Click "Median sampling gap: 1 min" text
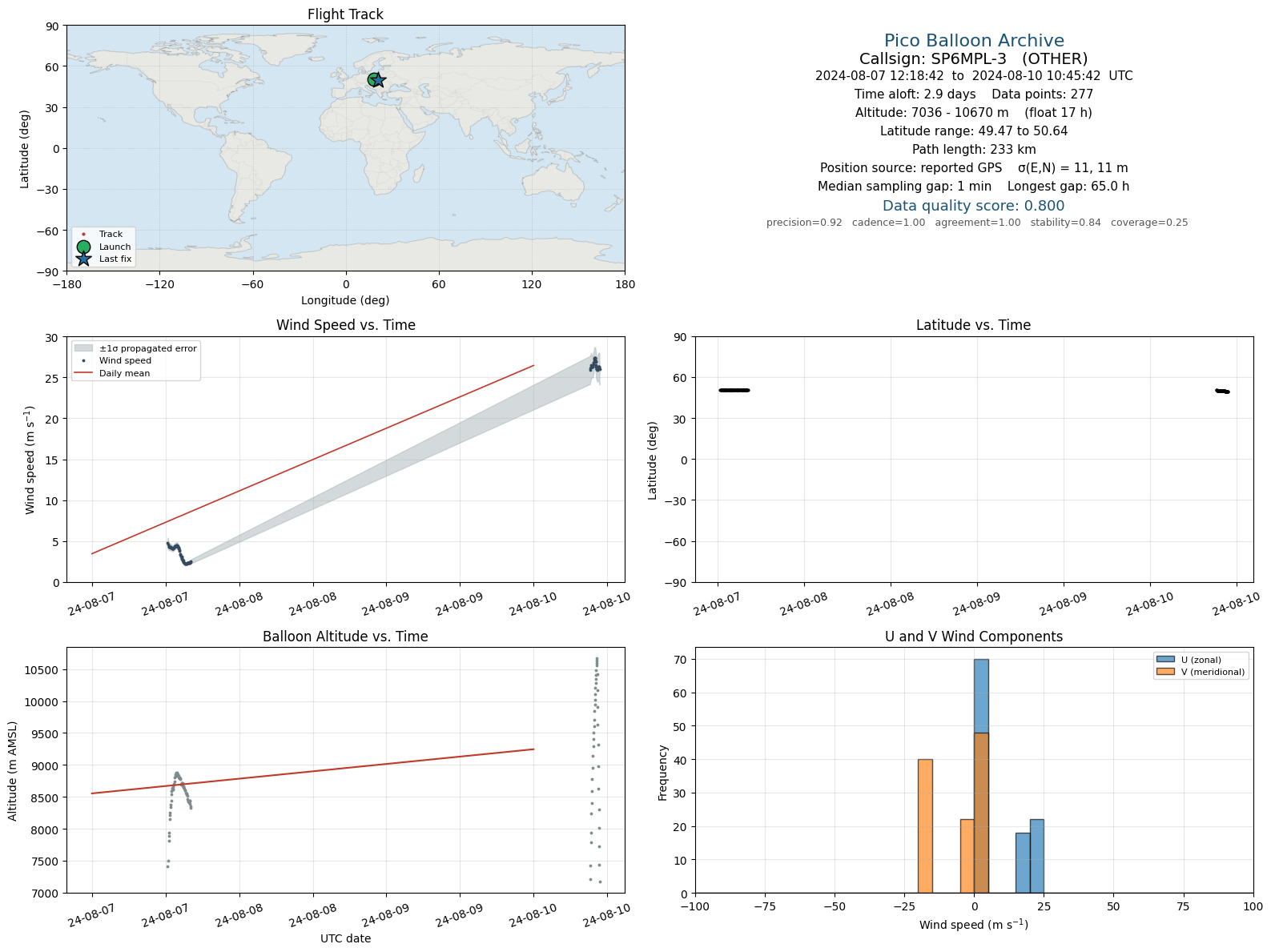This screenshot has width=1271, height=952. click(x=904, y=187)
